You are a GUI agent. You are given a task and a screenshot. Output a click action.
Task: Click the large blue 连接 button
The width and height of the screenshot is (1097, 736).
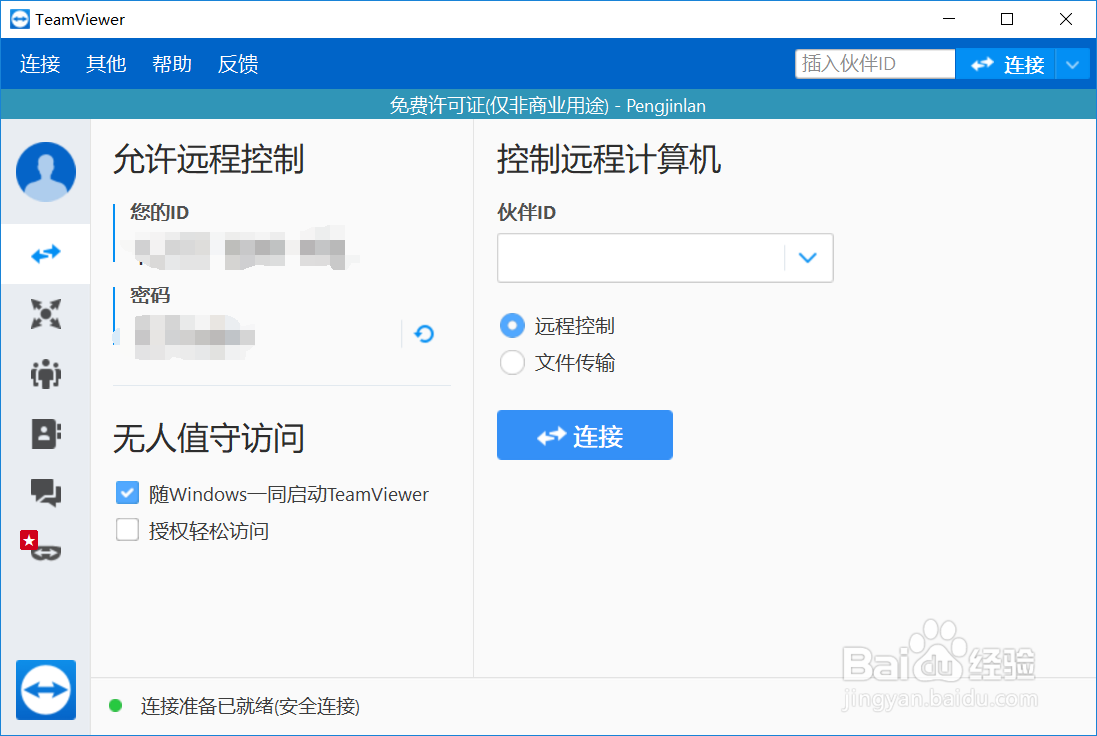coord(585,435)
